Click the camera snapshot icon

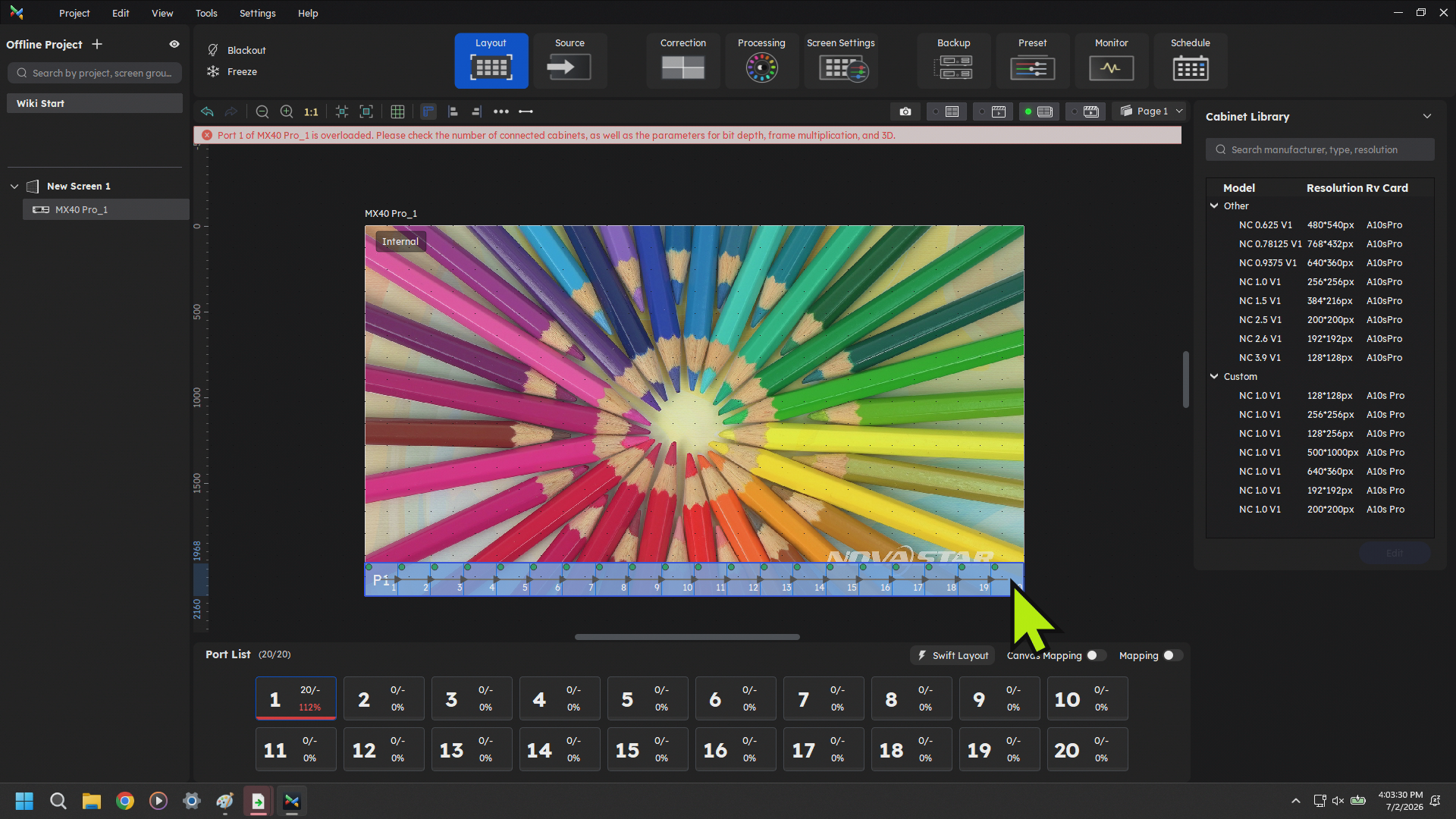click(x=905, y=111)
